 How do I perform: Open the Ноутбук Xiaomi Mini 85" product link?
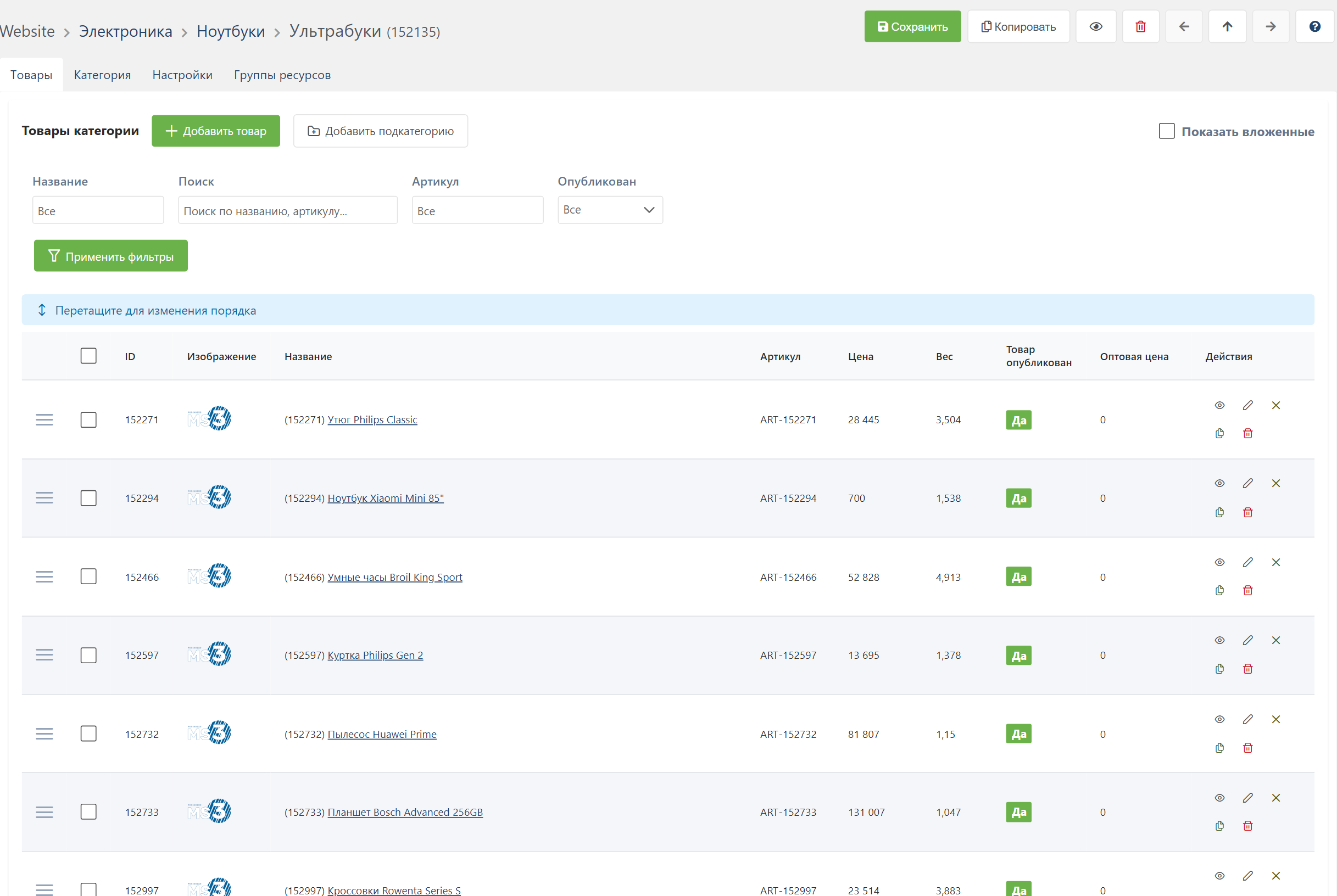(x=385, y=499)
